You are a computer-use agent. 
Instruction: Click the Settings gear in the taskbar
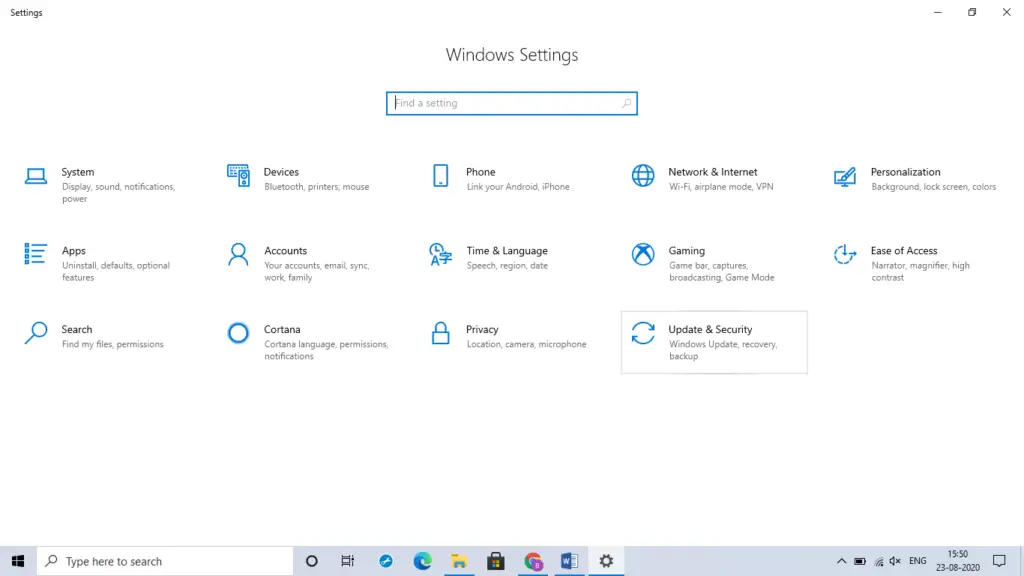tap(606, 561)
